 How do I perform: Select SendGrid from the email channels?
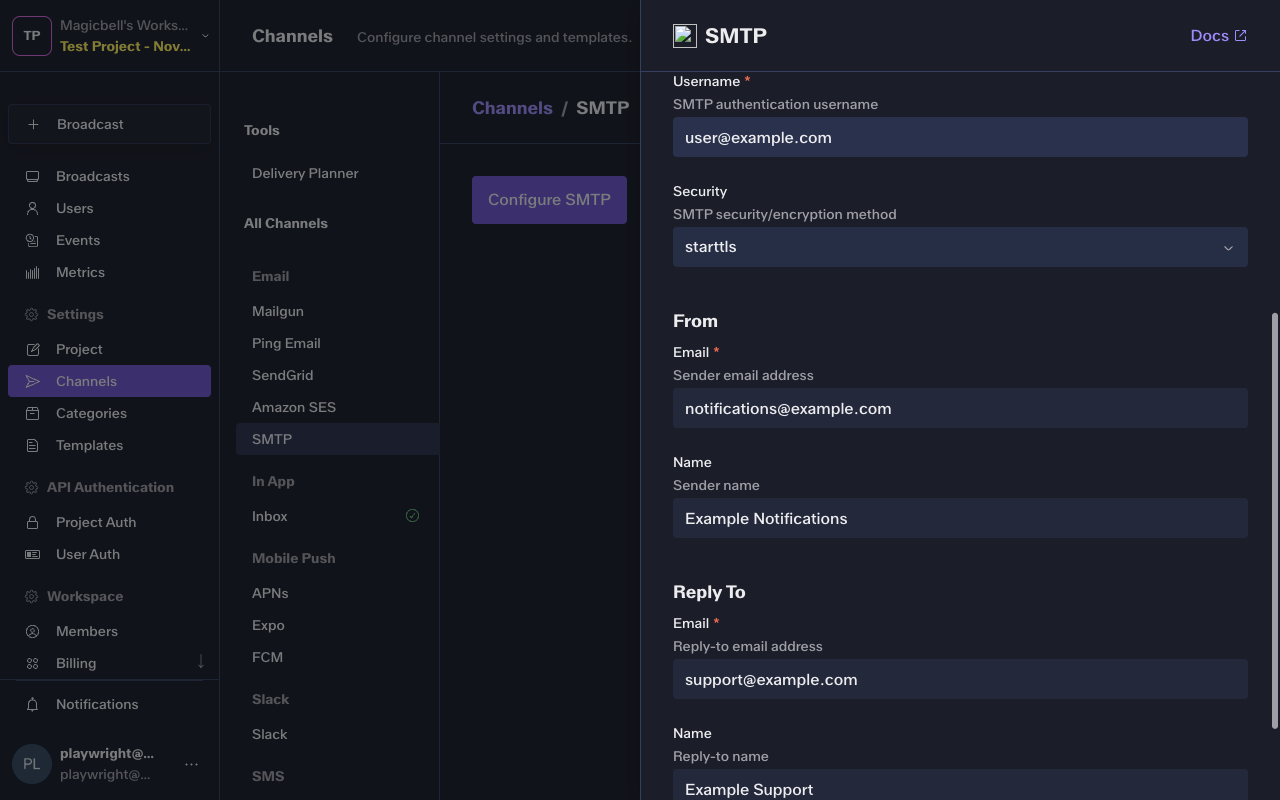tap(282, 375)
